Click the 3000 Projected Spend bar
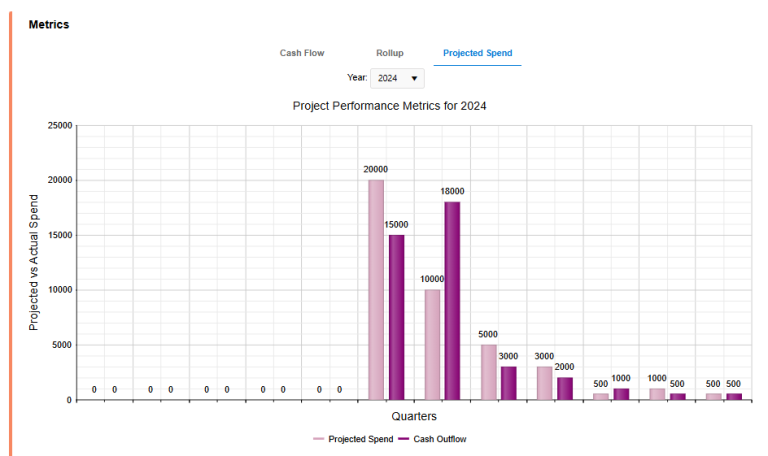768x456 pixels. (544, 383)
